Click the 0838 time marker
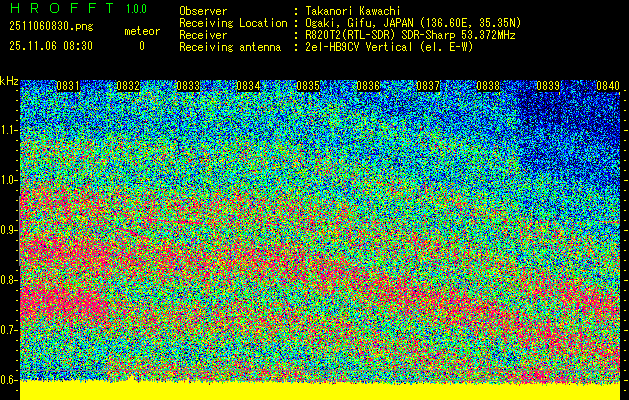The height and width of the screenshot is (400, 629). coord(488,86)
